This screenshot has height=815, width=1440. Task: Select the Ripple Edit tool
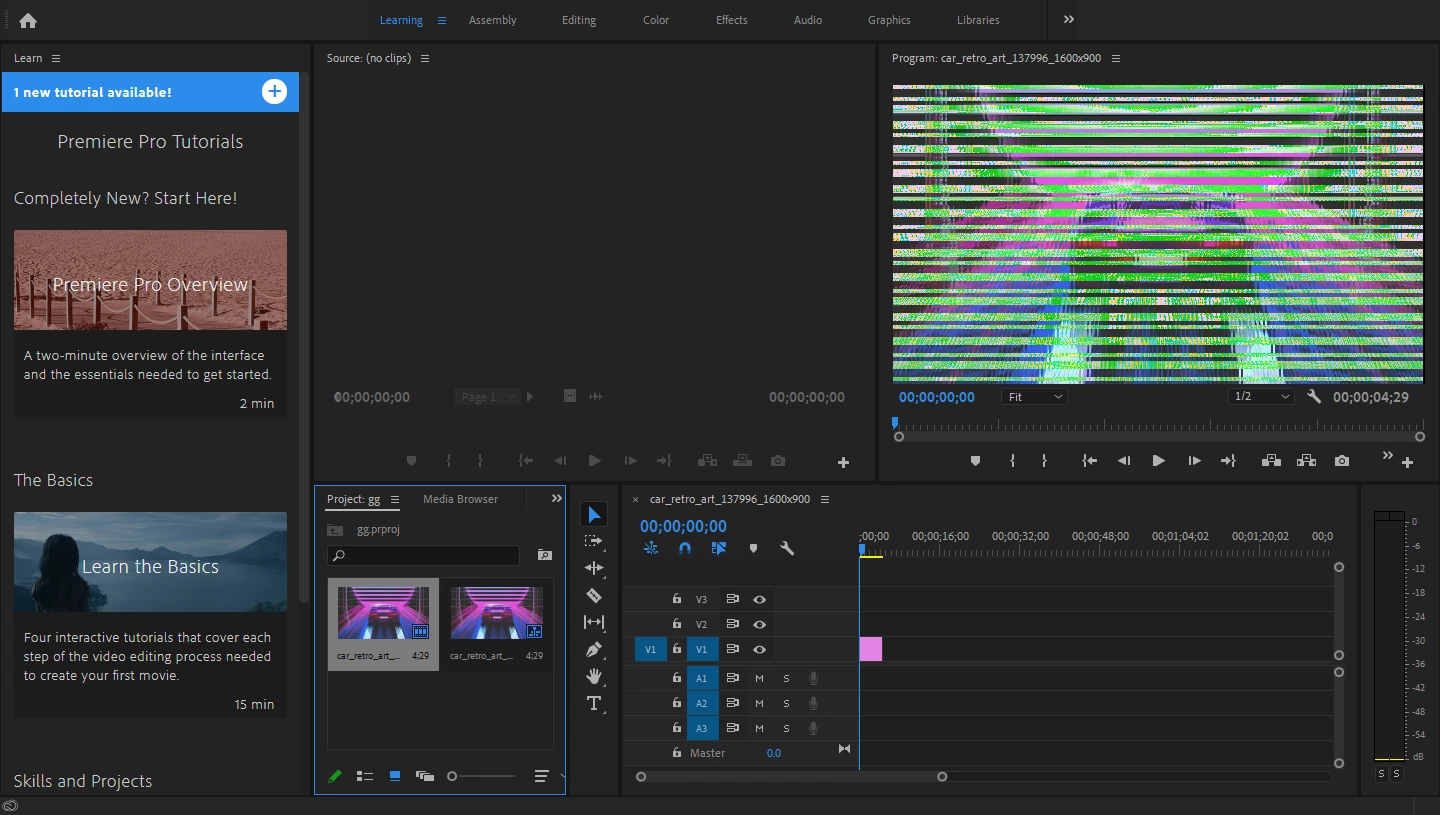pyautogui.click(x=594, y=568)
